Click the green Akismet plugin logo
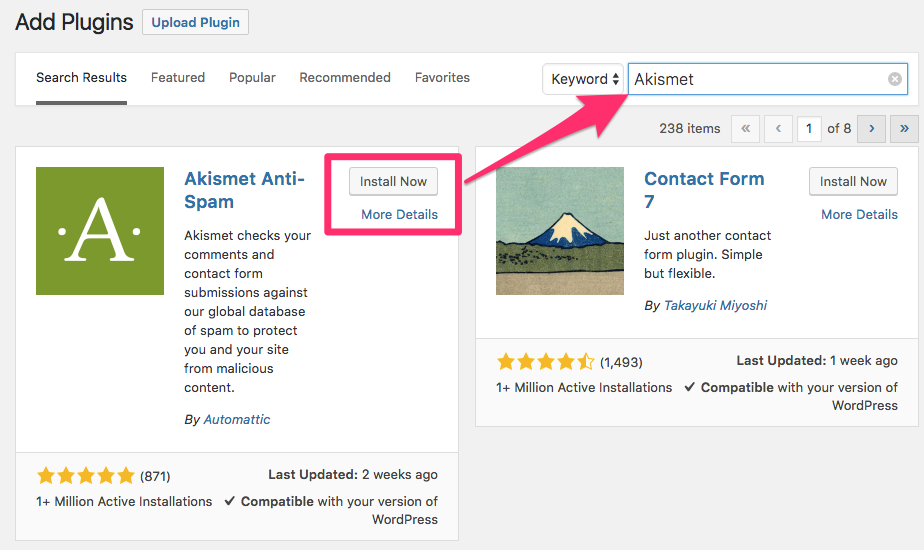This screenshot has width=924, height=550. coord(100,231)
